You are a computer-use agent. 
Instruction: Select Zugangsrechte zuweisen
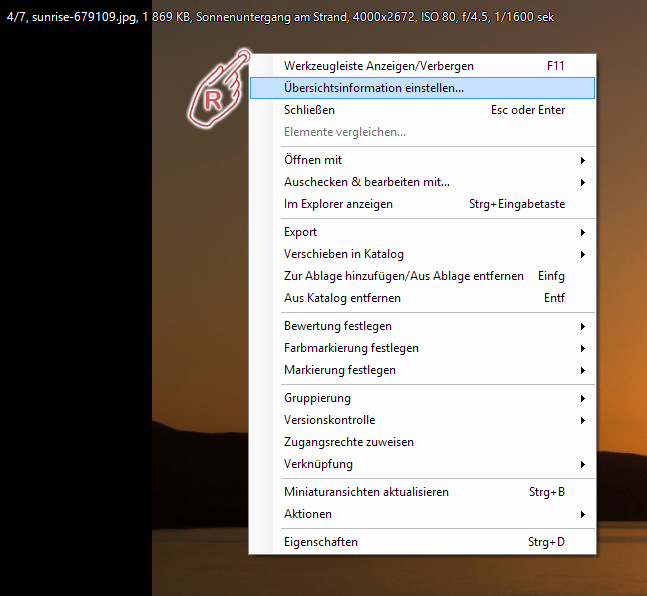422,442
